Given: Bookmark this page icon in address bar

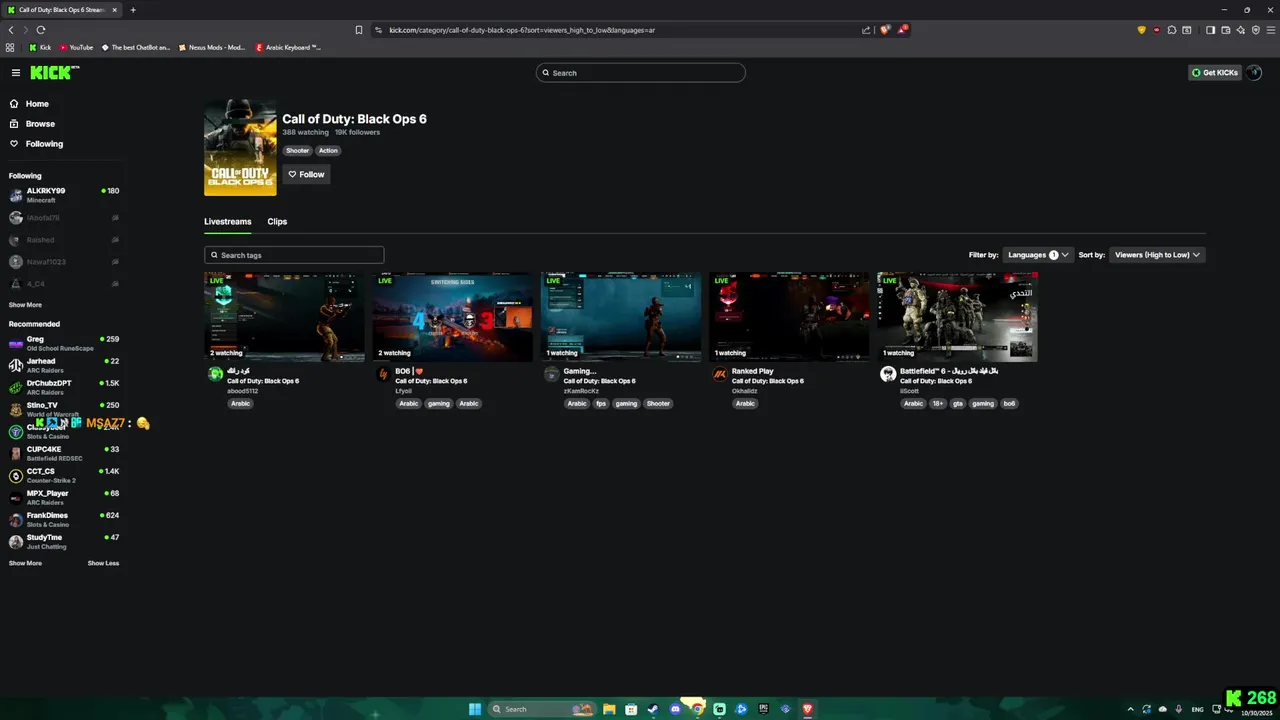Looking at the screenshot, I should [x=359, y=30].
